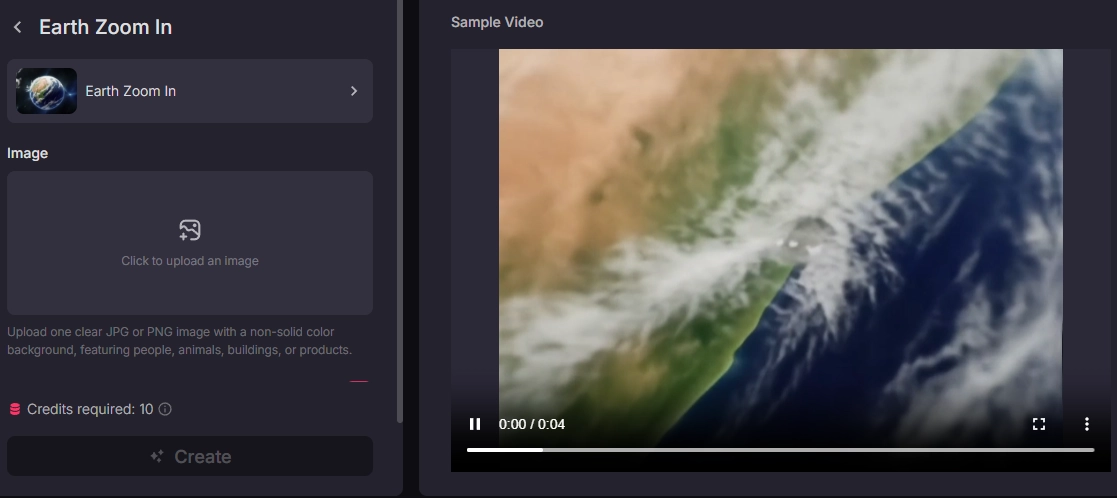Pause the sample video
Screen dimensions: 1117x498
click(475, 425)
